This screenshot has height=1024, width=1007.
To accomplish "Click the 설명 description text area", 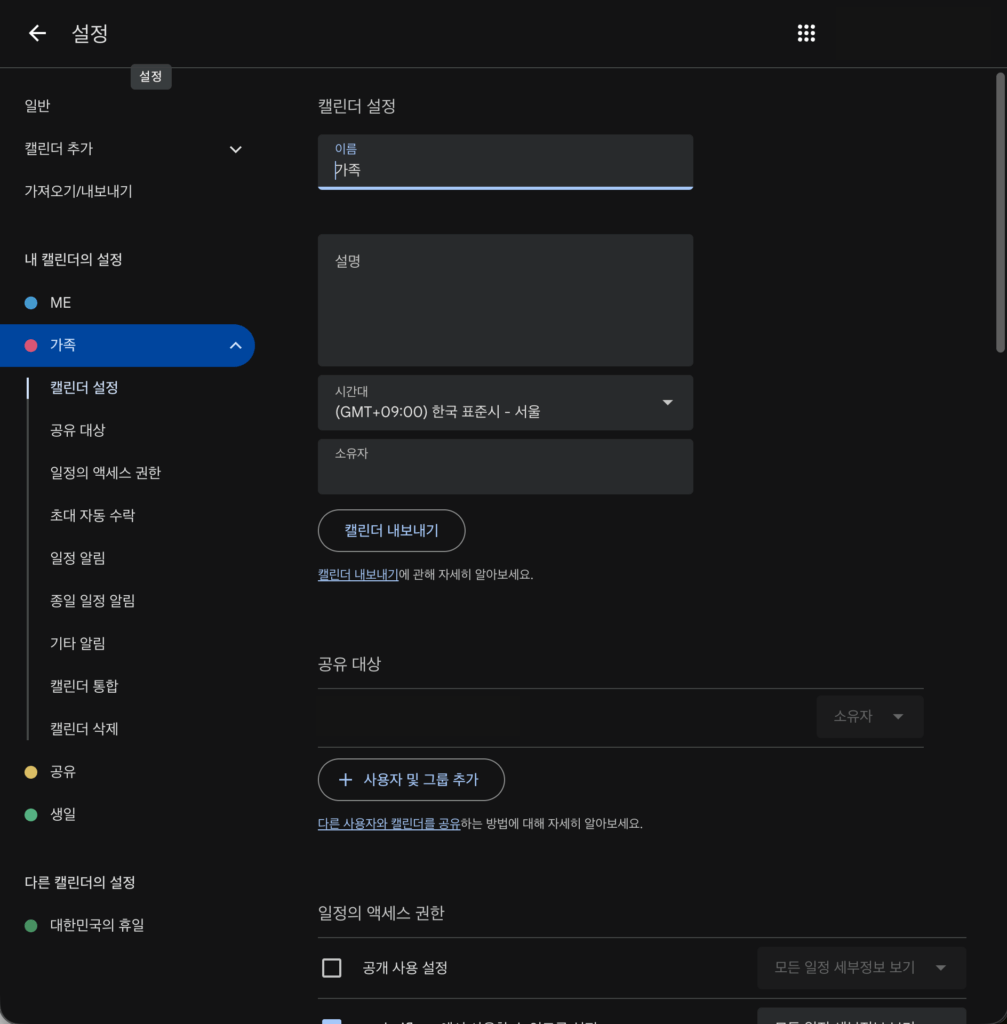I will [505, 310].
